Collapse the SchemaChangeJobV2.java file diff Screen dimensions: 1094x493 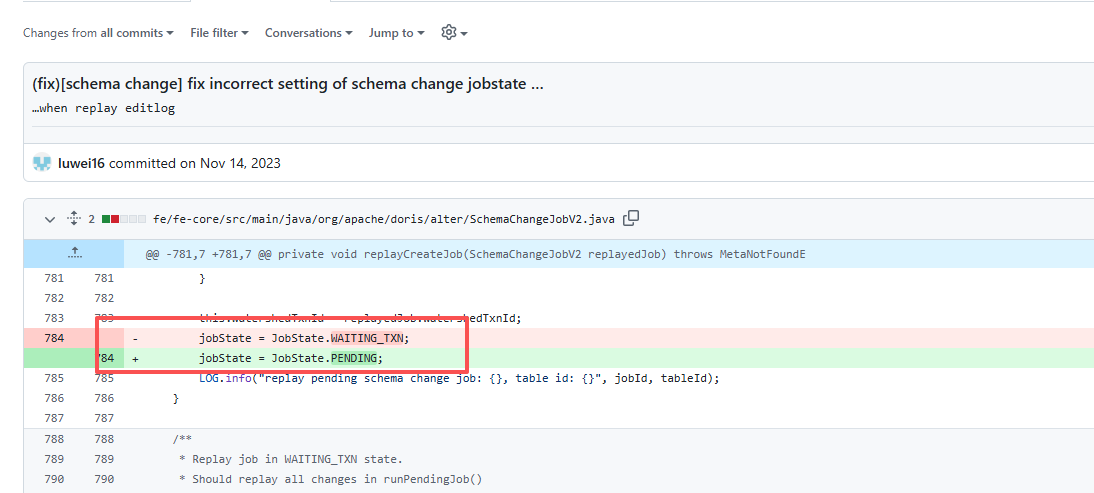[x=50, y=219]
